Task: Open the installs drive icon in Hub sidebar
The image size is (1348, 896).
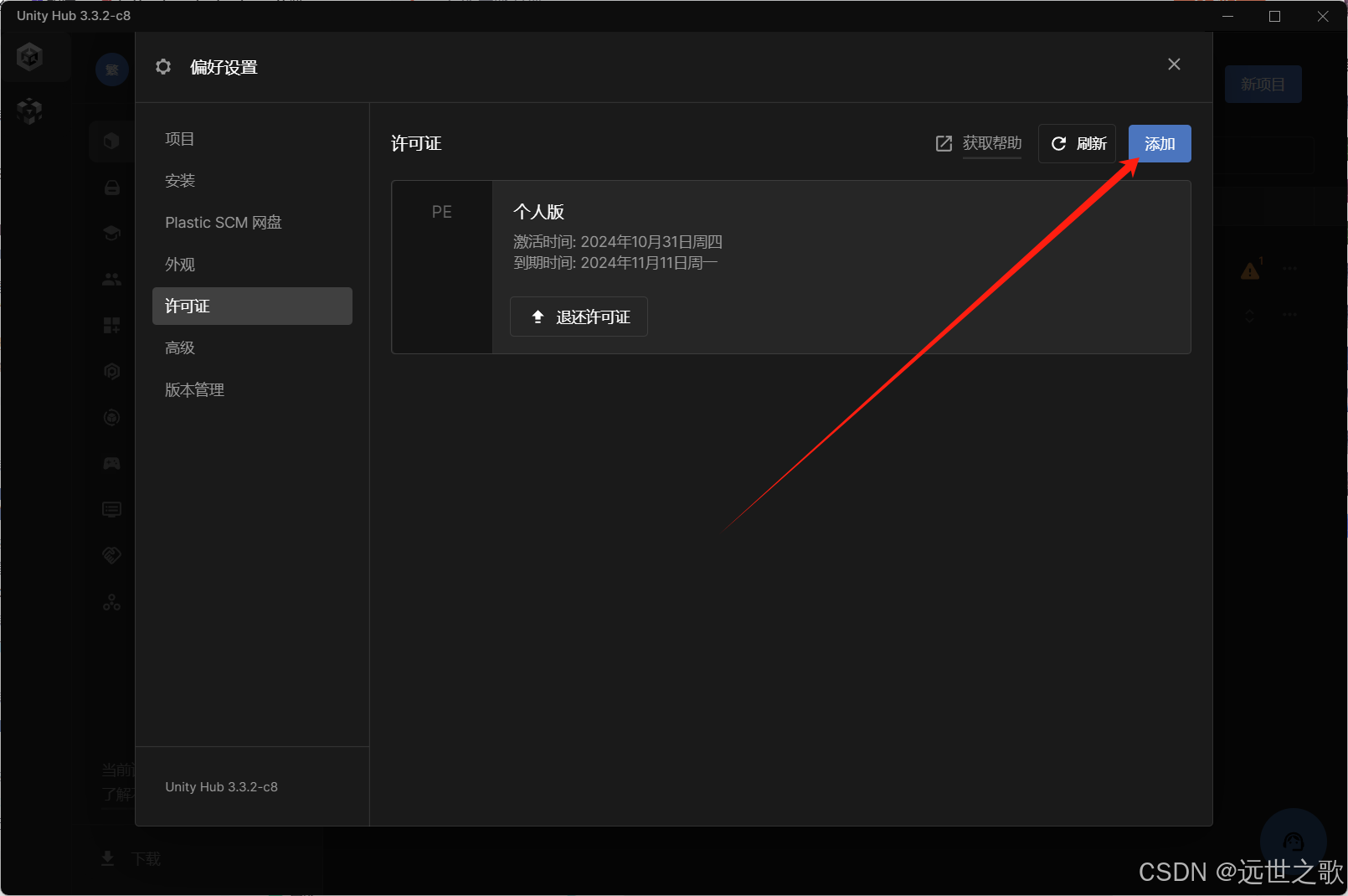Action: pos(111,188)
